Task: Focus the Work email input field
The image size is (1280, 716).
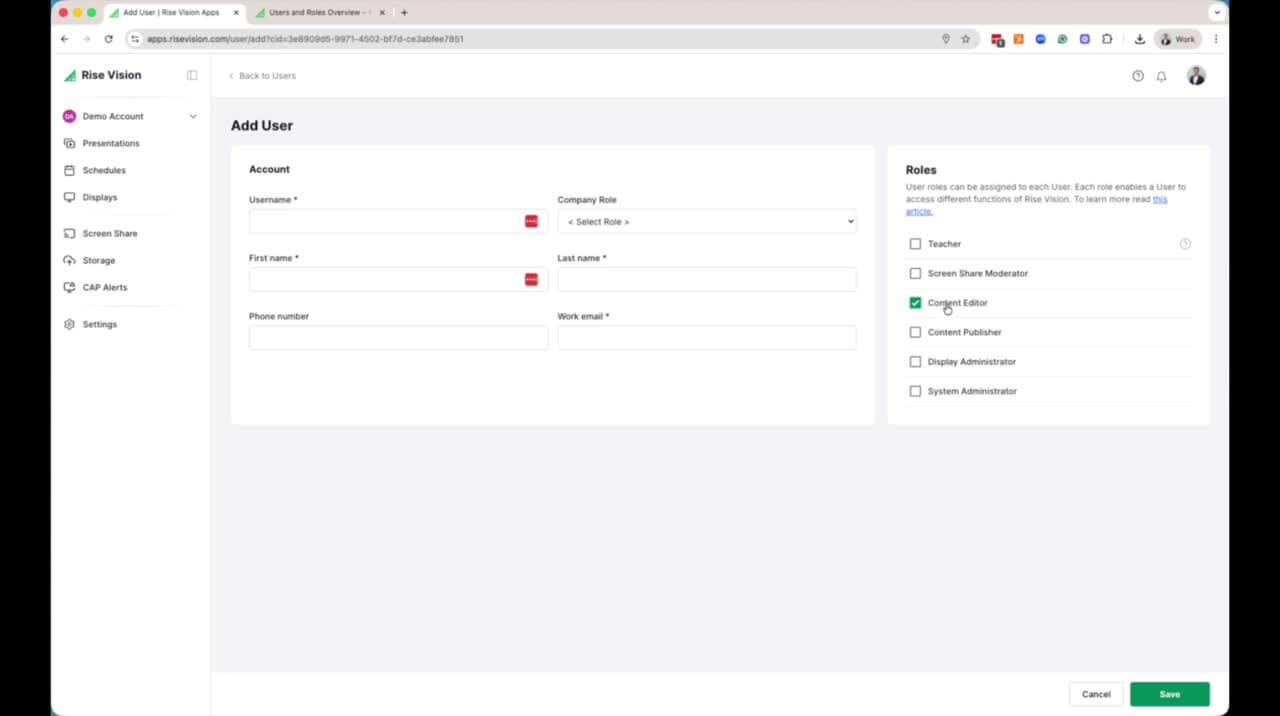Action: (x=706, y=338)
